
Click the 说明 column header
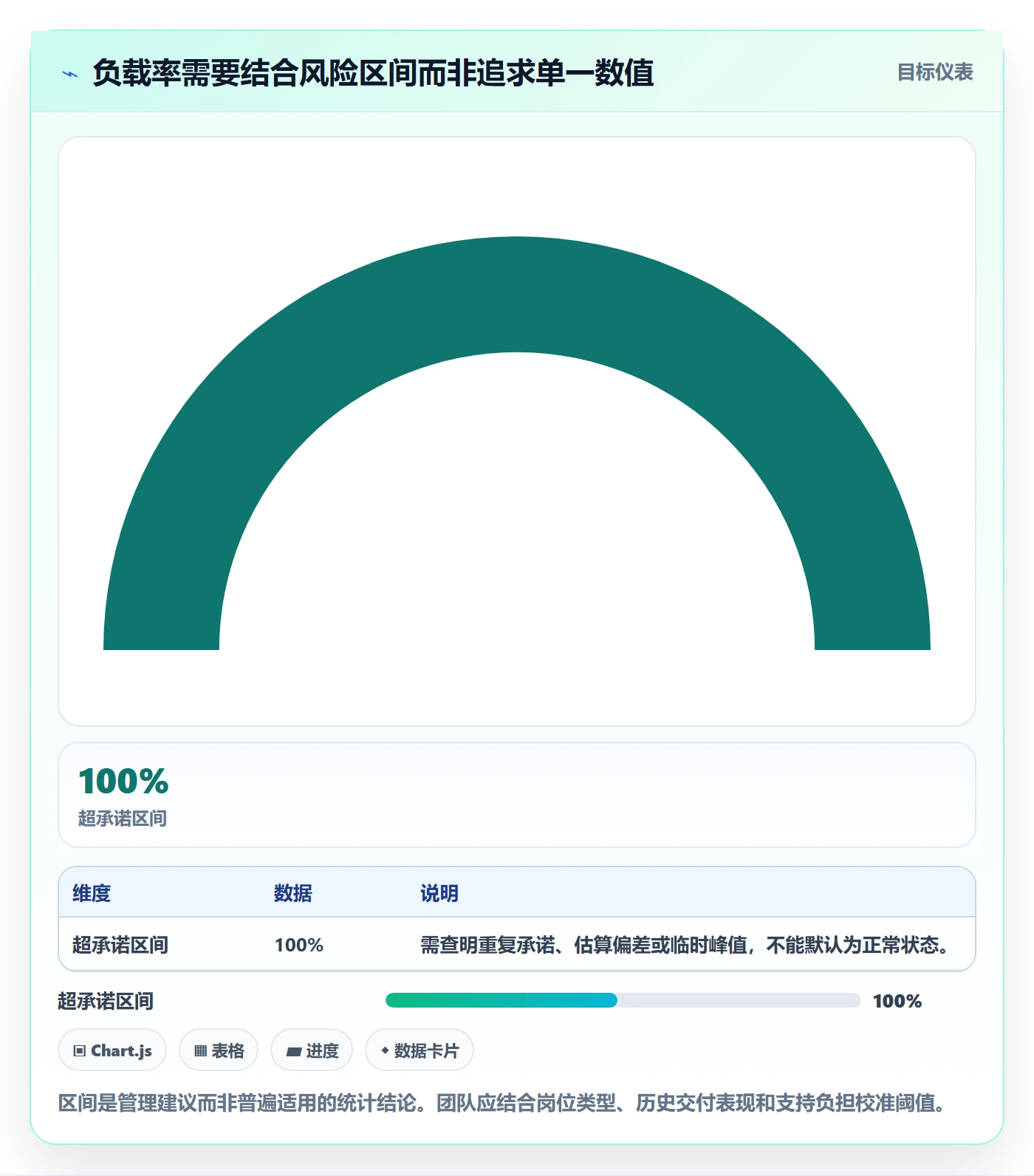[x=439, y=893]
